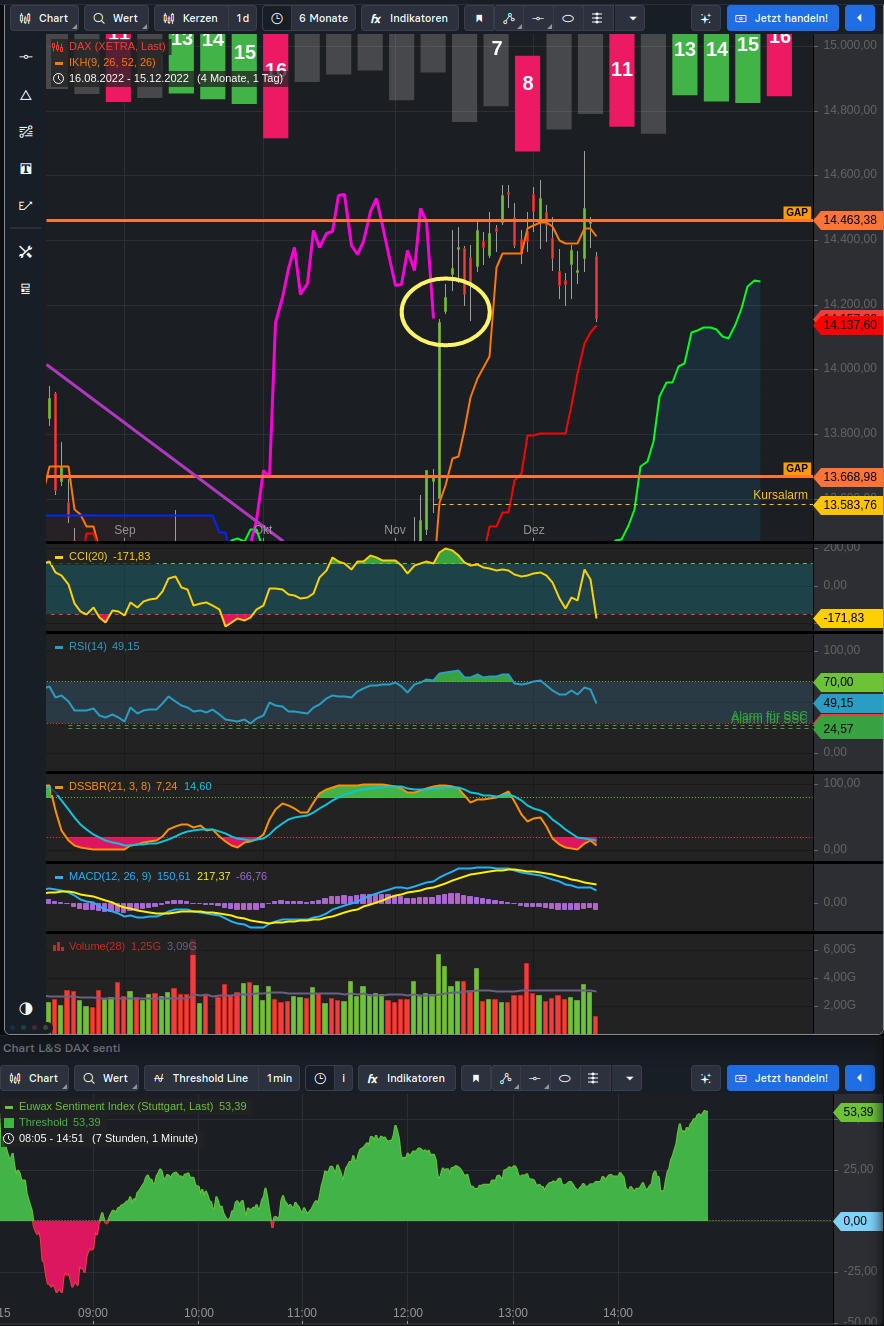Select the freehand drawing tool below the text tool

[x=26, y=205]
